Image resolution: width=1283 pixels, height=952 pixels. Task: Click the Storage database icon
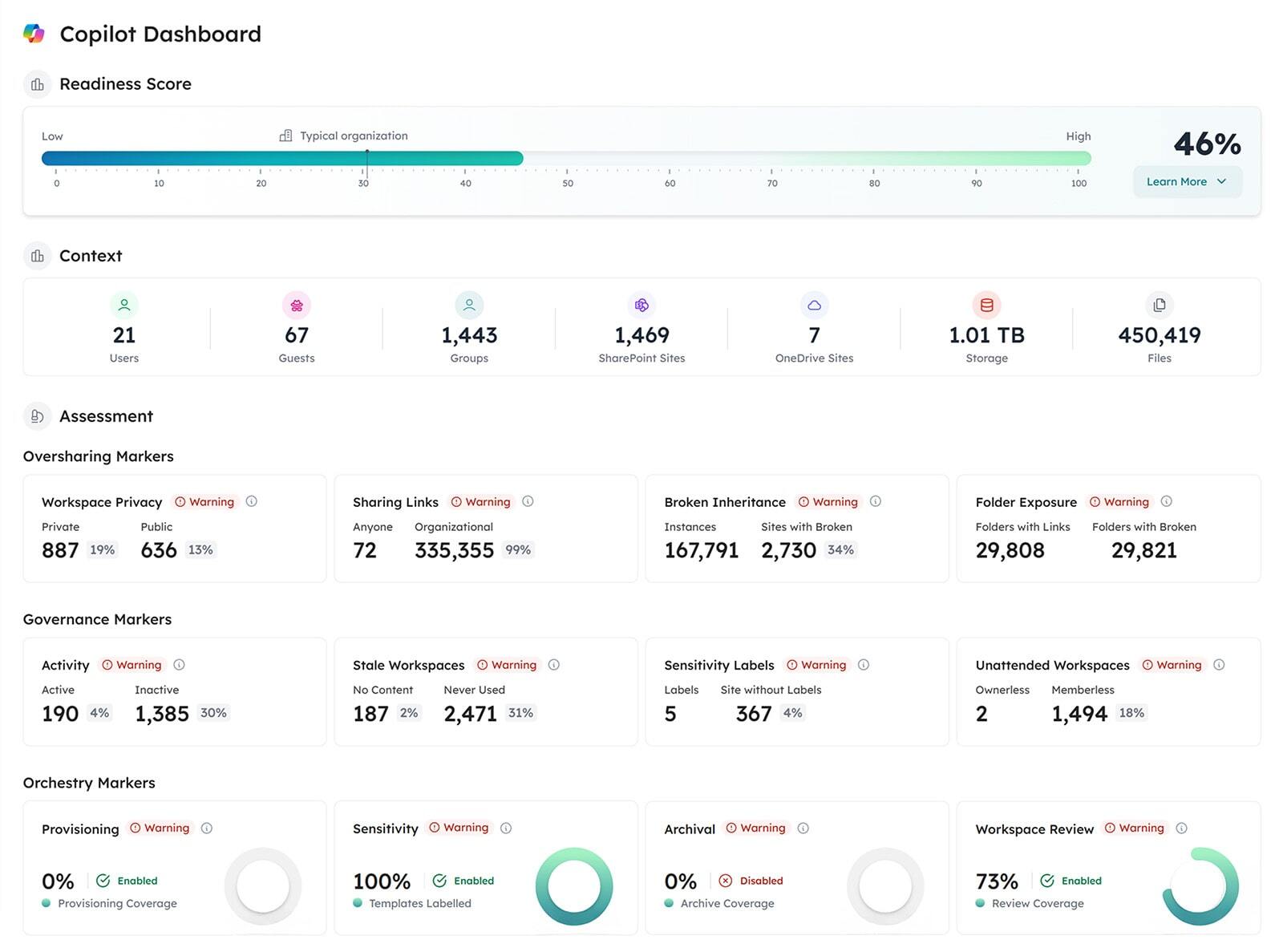pos(986,305)
